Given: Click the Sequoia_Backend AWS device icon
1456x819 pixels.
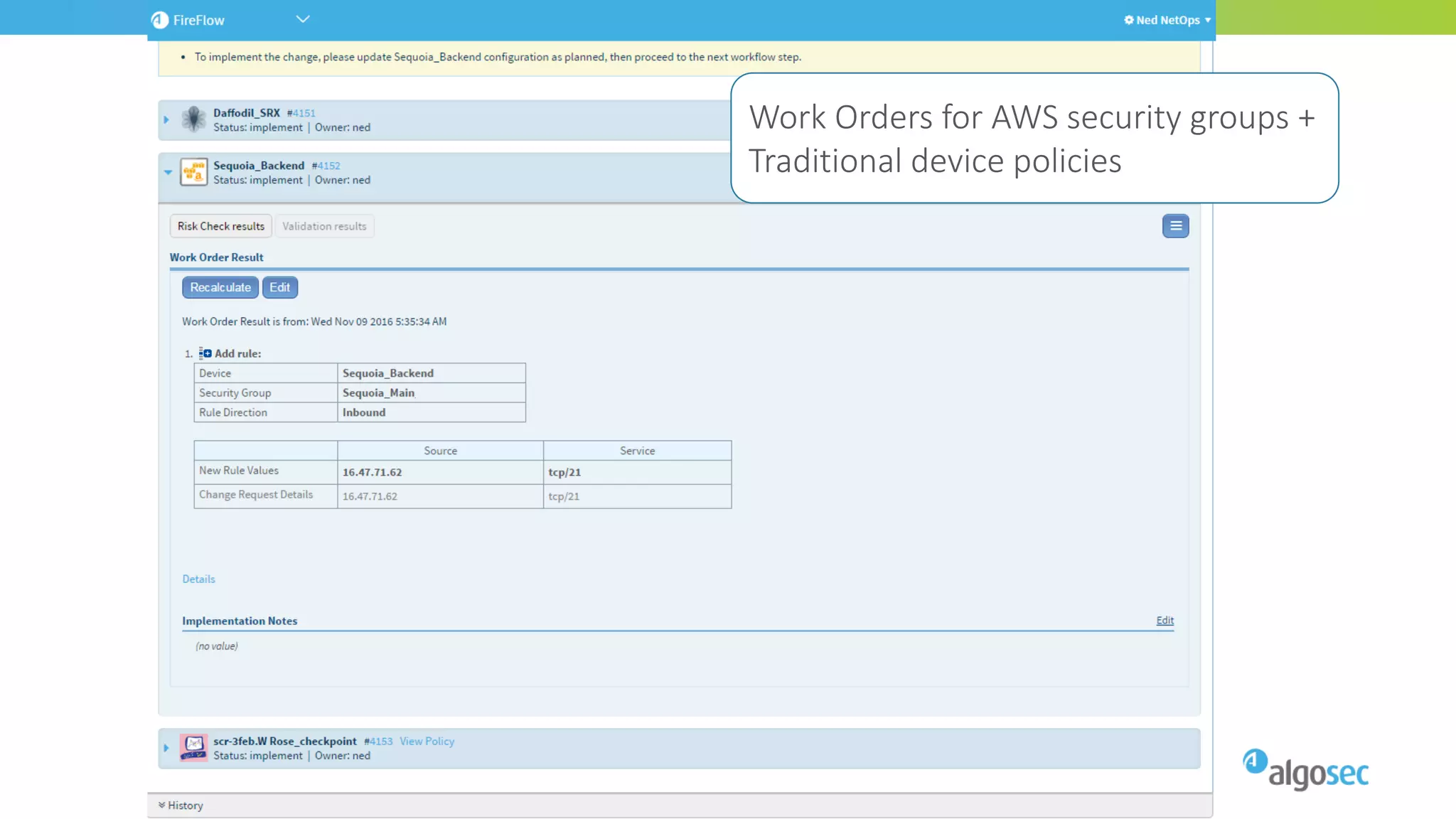Looking at the screenshot, I should pos(193,172).
